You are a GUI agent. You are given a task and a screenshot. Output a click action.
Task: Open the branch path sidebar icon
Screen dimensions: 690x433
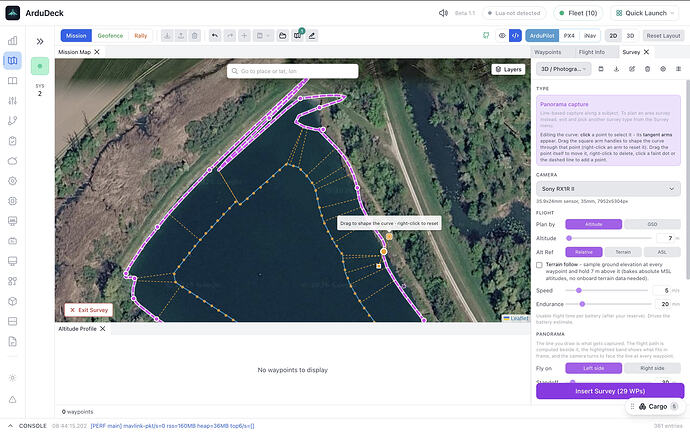[12, 121]
